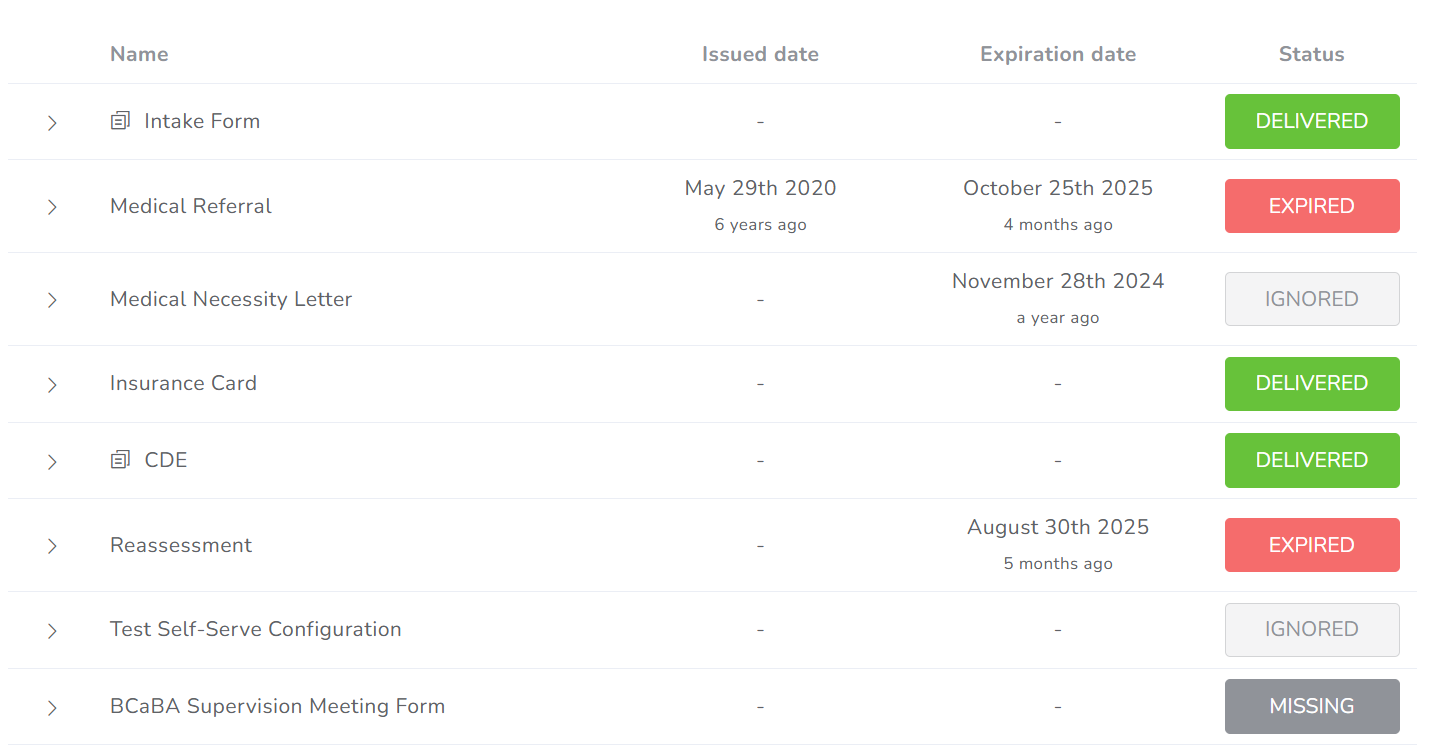Image resolution: width=1441 pixels, height=745 pixels.
Task: Click IGNORED status for Medical Necessity Letter
Action: pos(1311,299)
